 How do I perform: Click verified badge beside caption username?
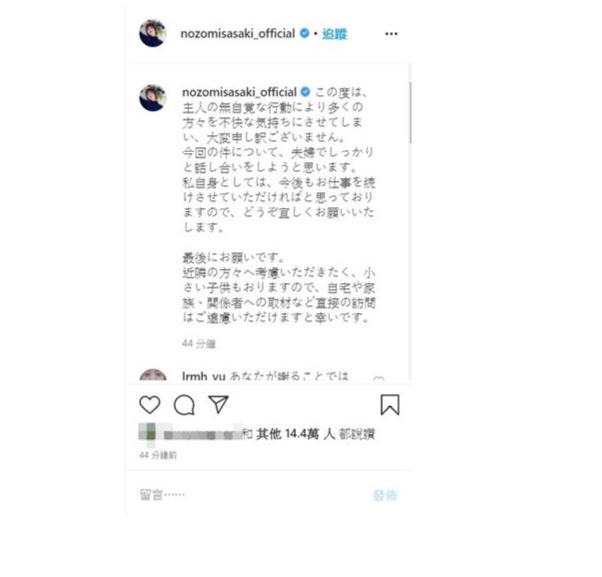coord(306,92)
